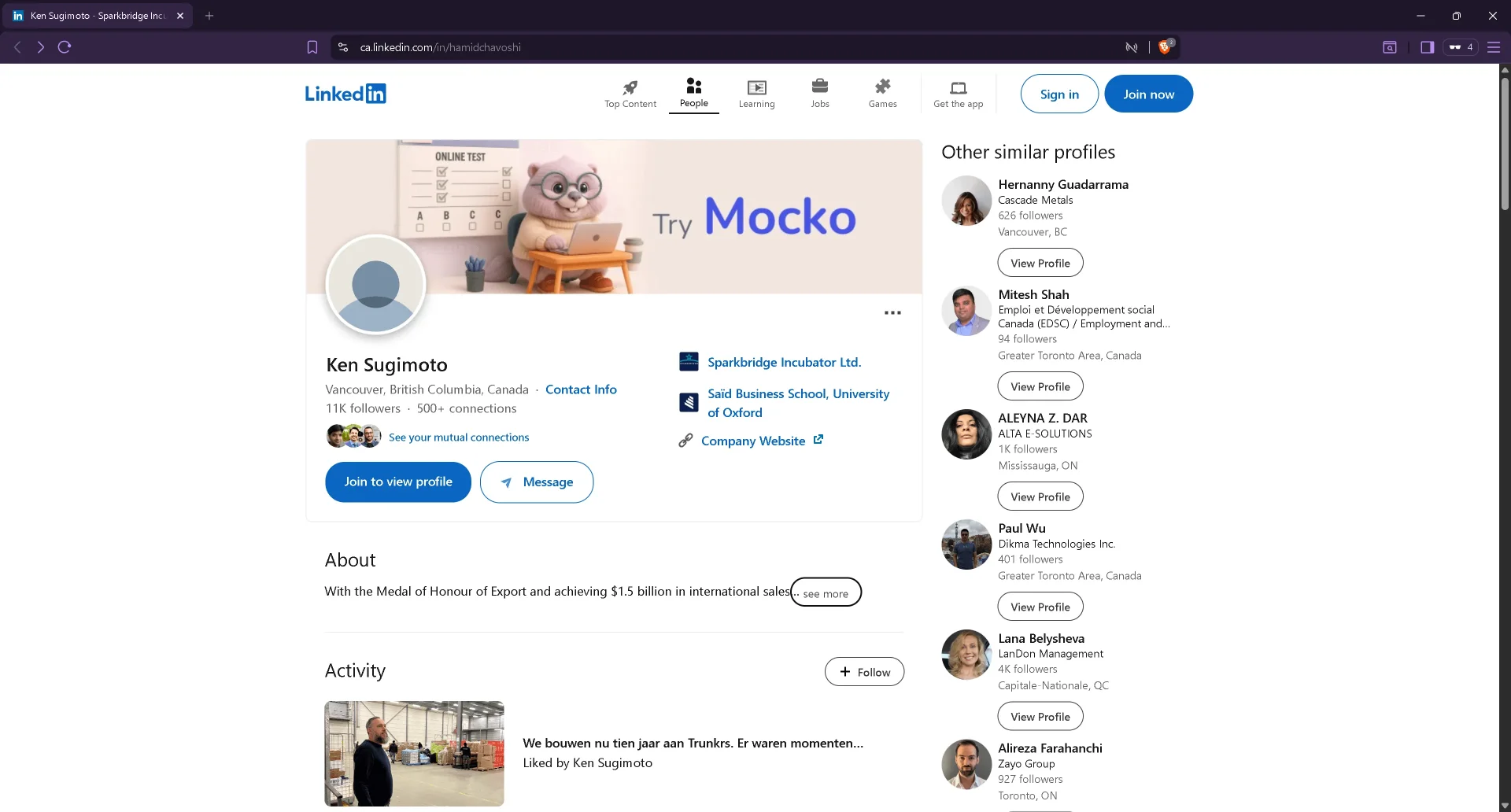Open Alireza Farahanchi's profile name
The image size is (1511, 812).
pos(1050,748)
